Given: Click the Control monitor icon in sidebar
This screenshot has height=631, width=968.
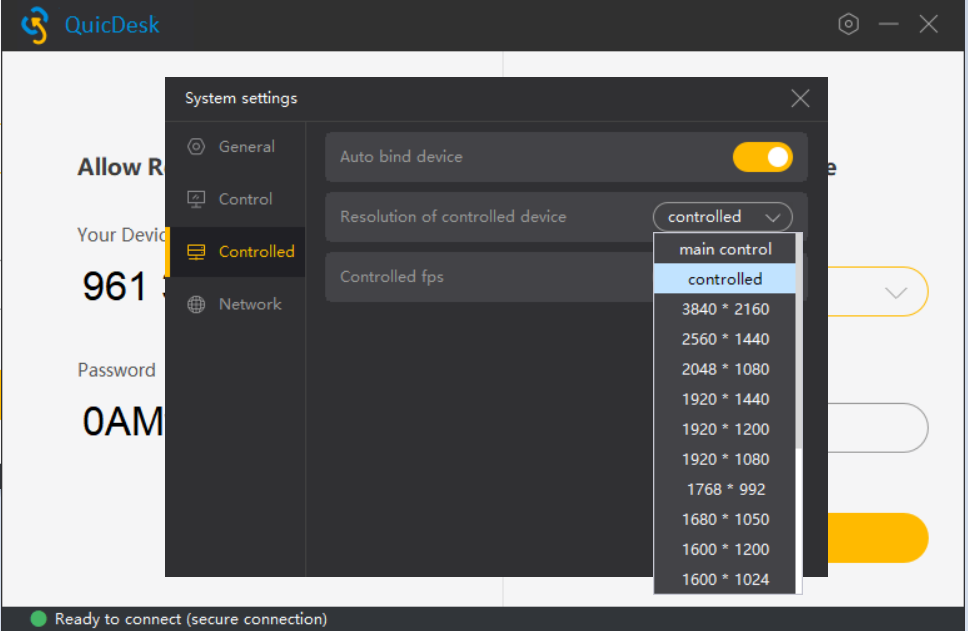Looking at the screenshot, I should click(x=196, y=199).
